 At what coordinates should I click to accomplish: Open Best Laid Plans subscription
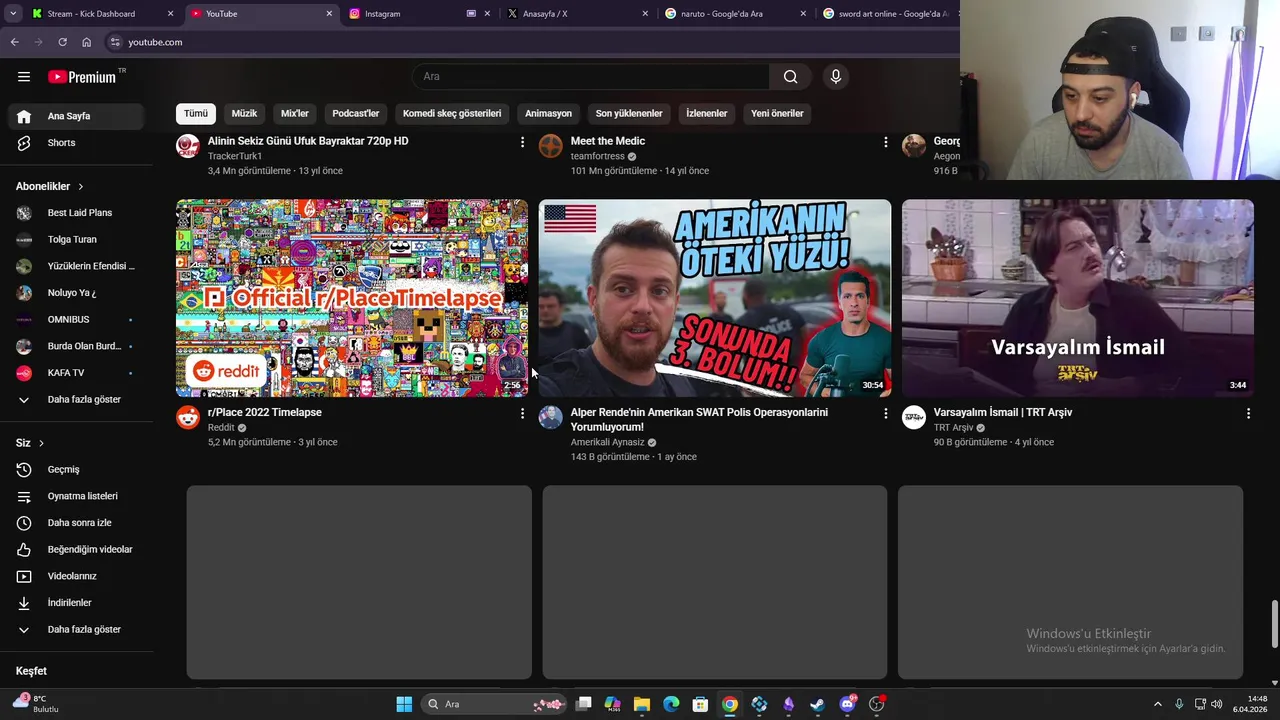77,213
